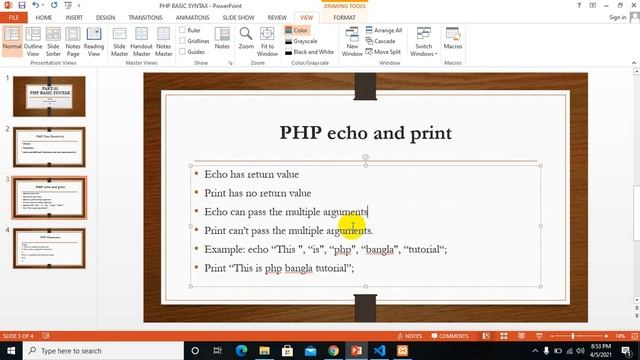Open the FILE tab

click(x=13, y=18)
